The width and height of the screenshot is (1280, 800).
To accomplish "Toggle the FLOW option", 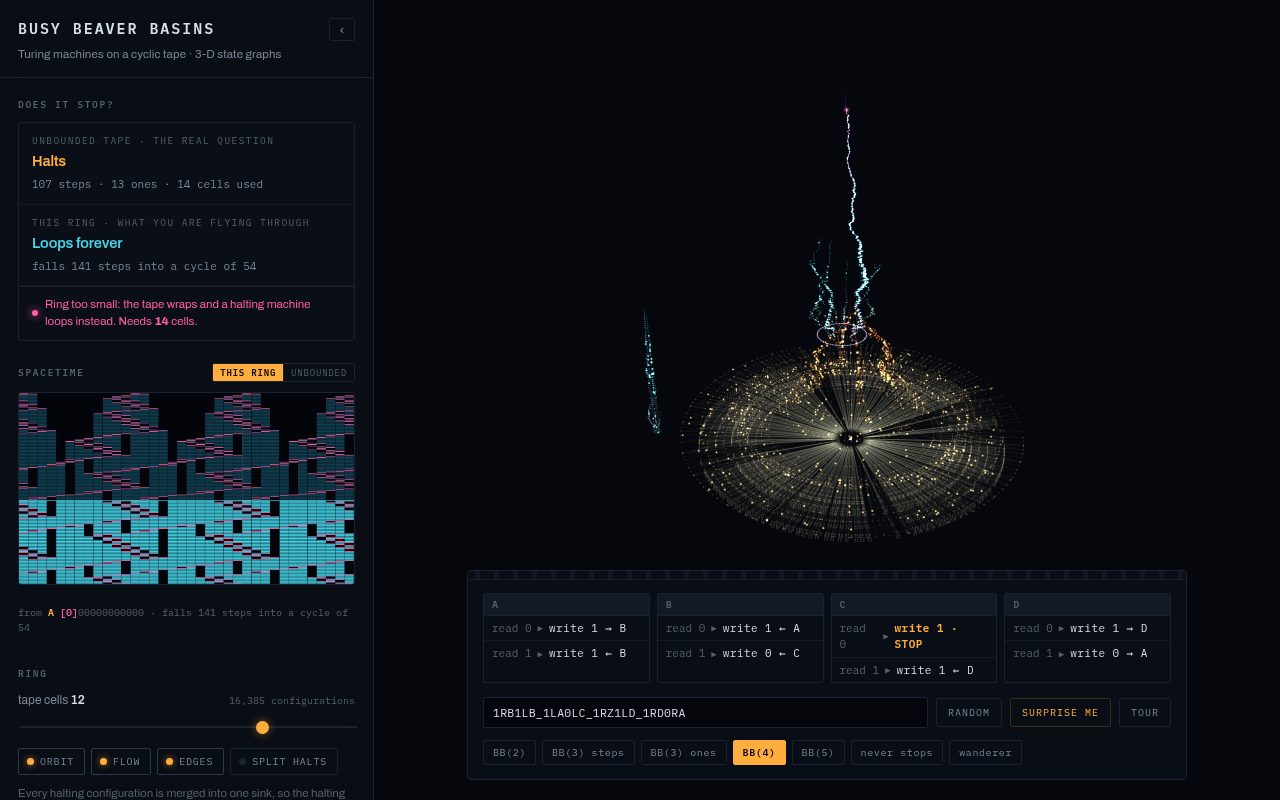I will coord(121,762).
